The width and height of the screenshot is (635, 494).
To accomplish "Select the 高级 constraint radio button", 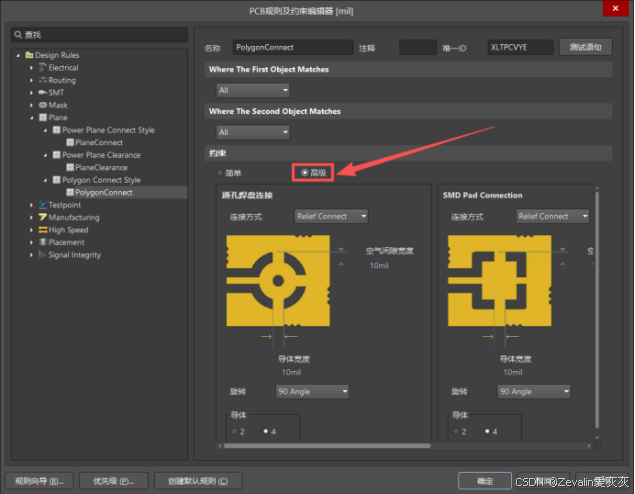I will (x=305, y=173).
